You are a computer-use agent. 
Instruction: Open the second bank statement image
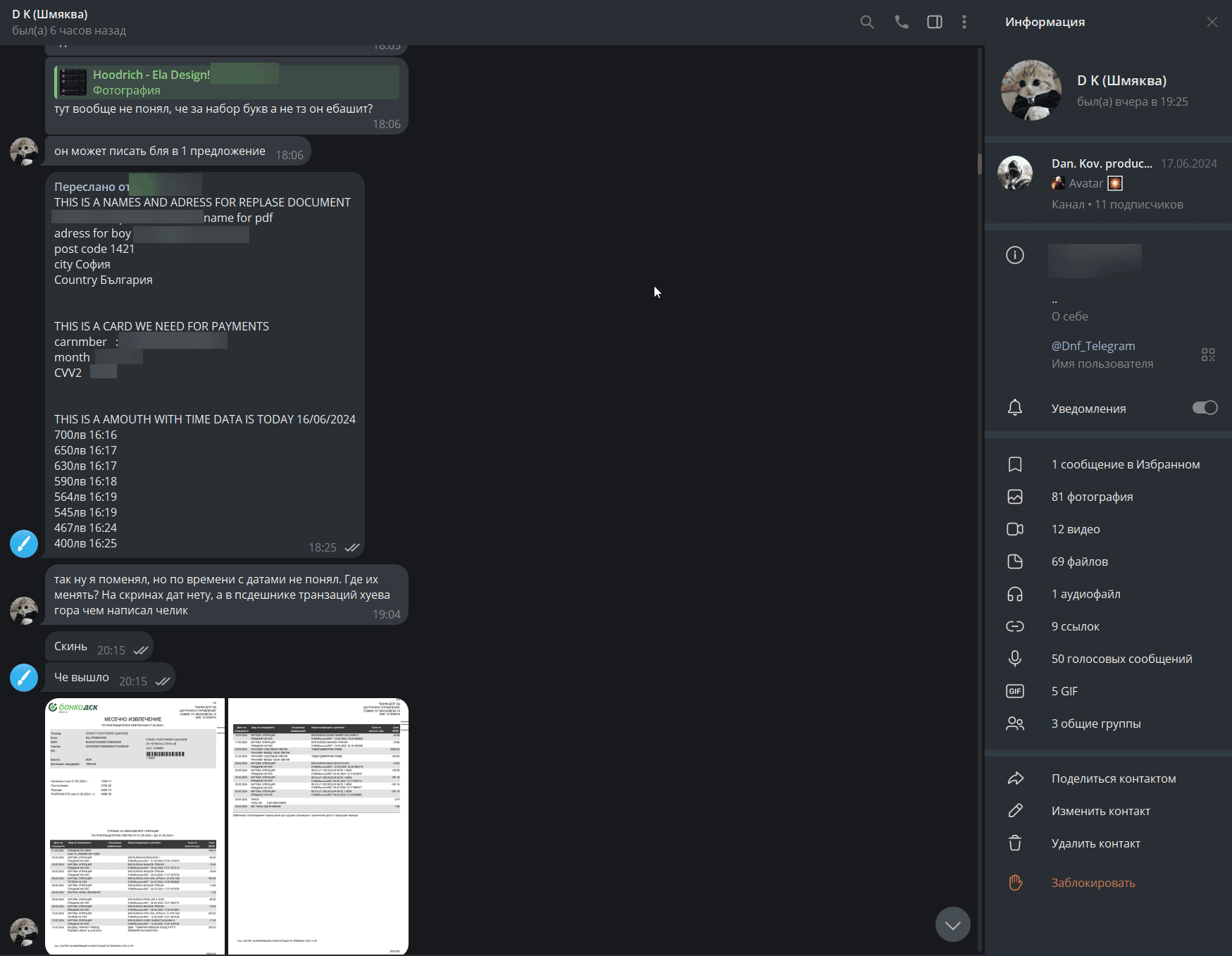318,826
